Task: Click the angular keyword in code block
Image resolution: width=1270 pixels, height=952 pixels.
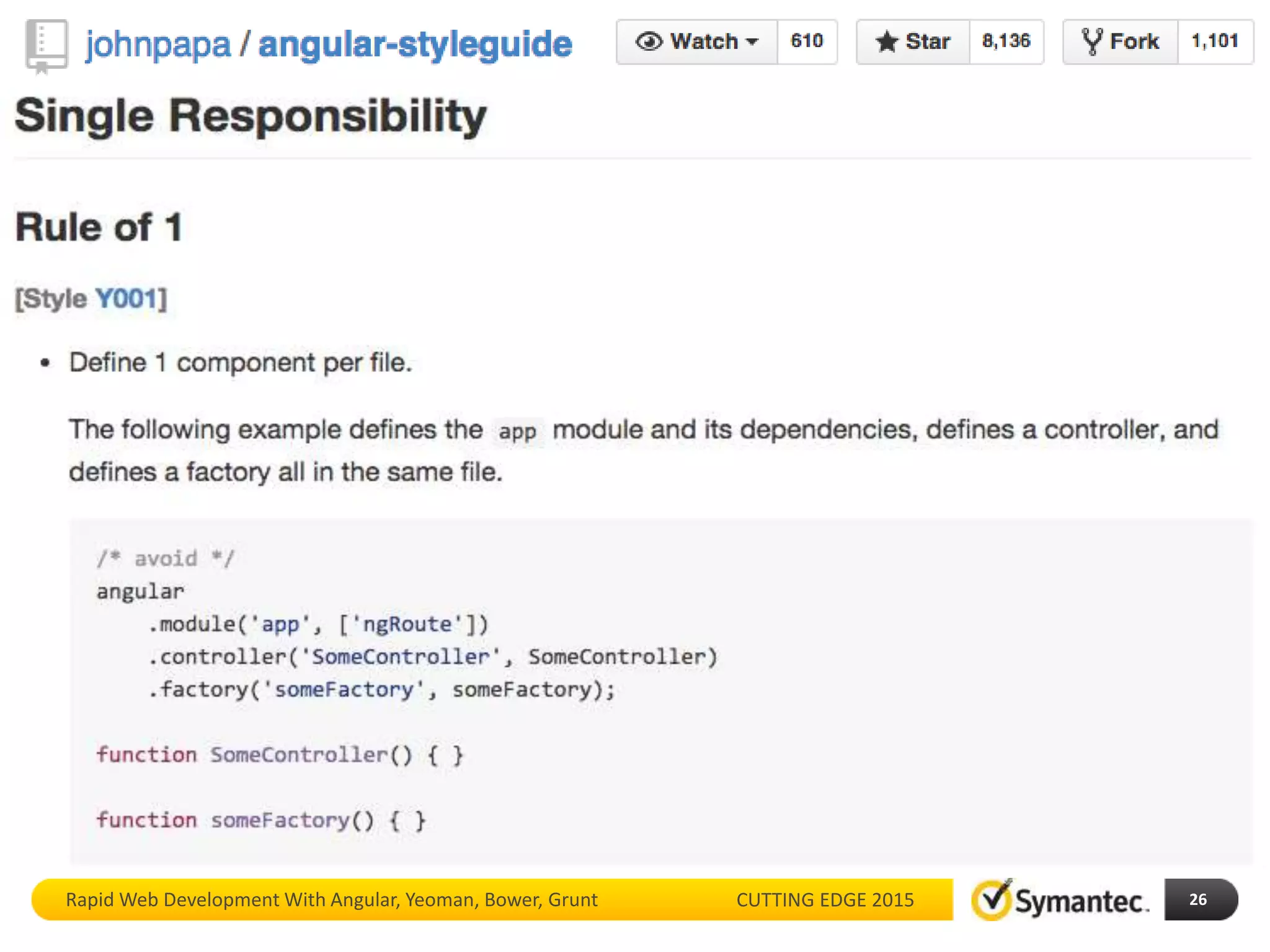Action: click(140, 591)
